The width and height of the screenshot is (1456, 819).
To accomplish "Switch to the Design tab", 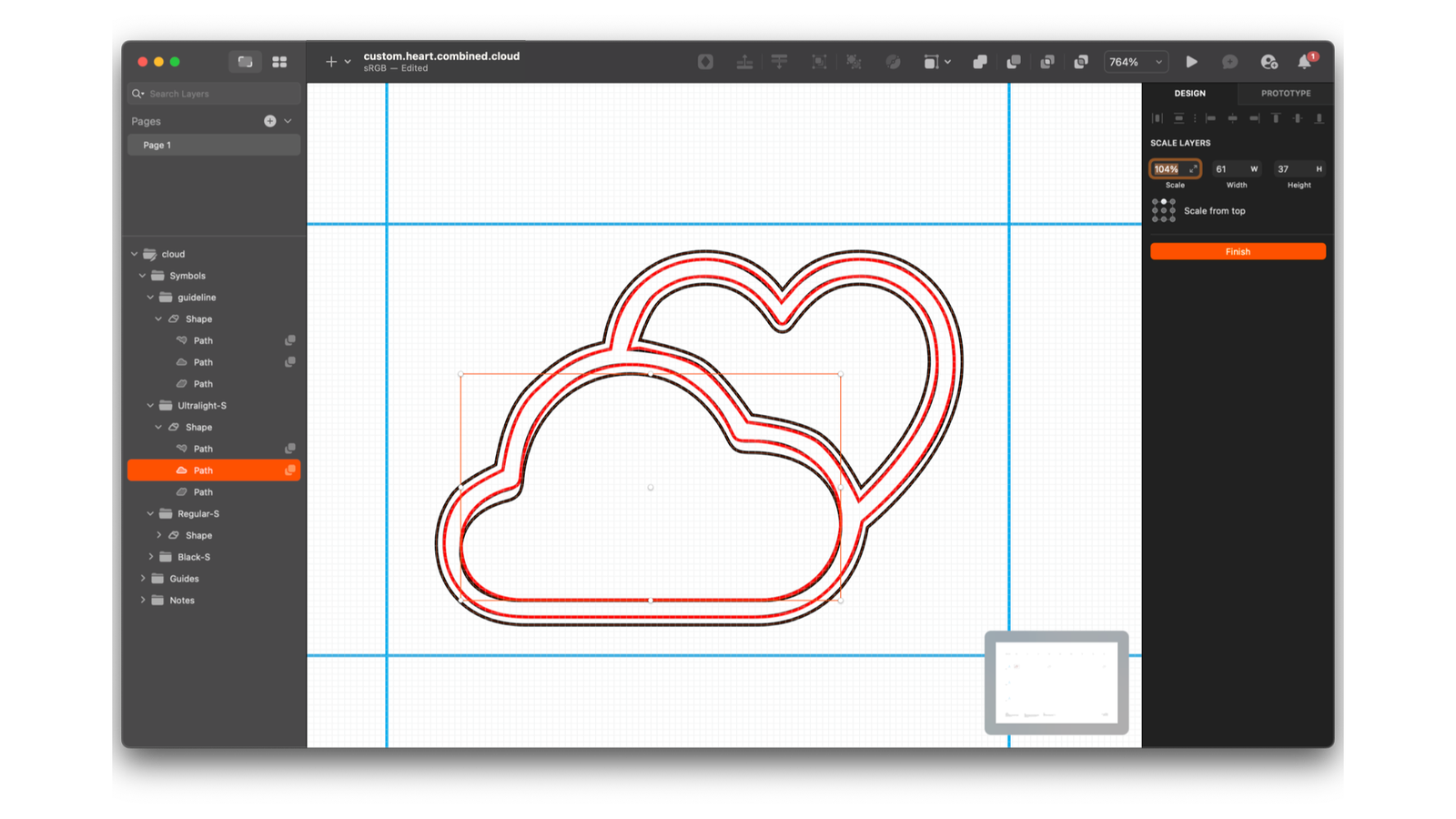I will (x=1189, y=93).
